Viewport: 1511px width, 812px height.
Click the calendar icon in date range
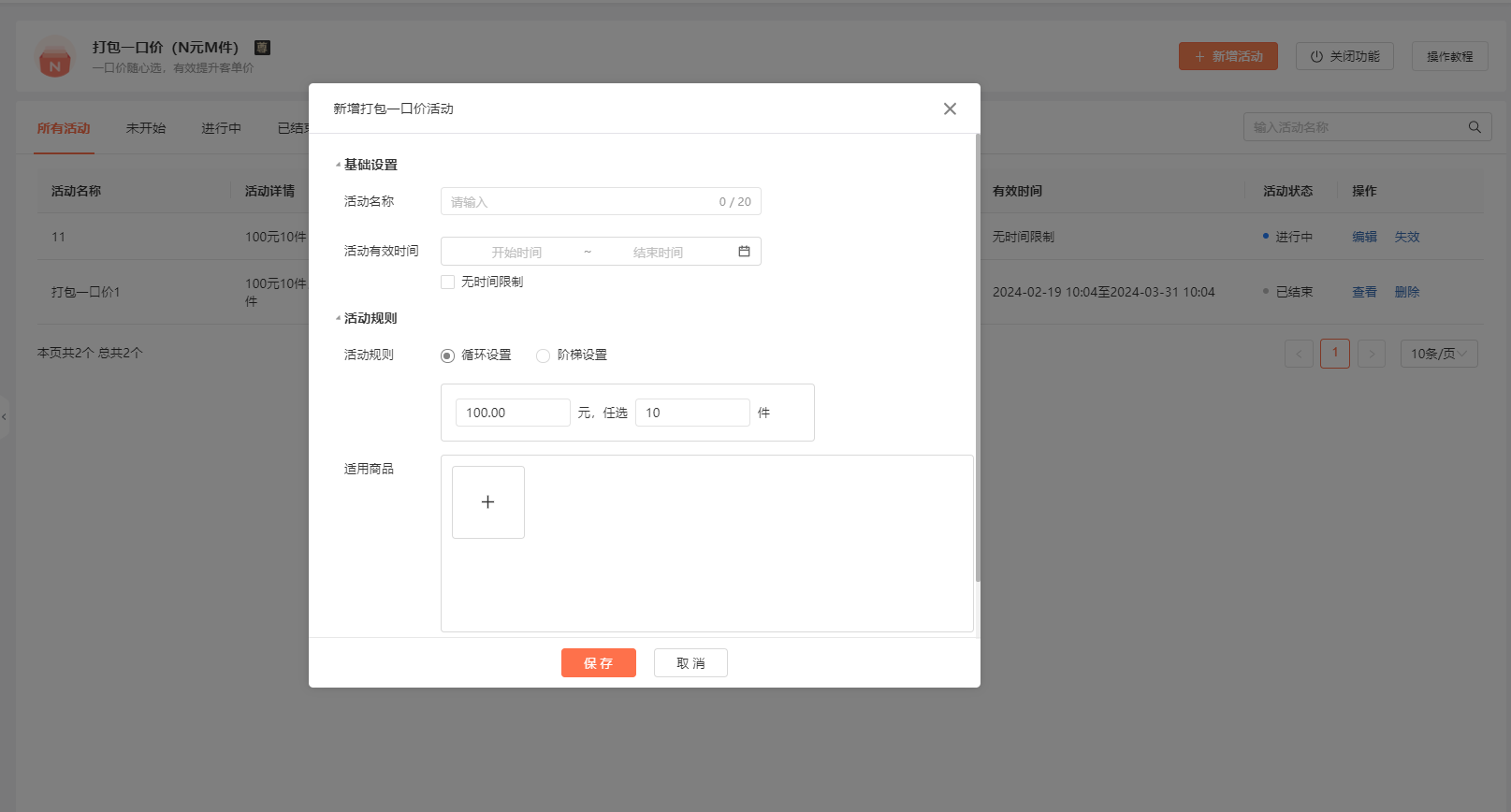tap(744, 252)
